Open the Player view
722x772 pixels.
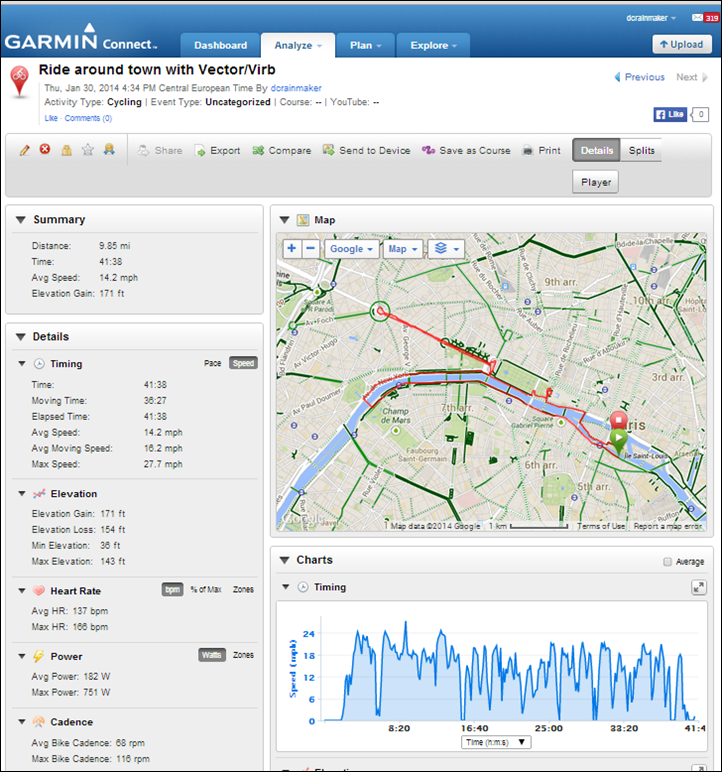595,182
